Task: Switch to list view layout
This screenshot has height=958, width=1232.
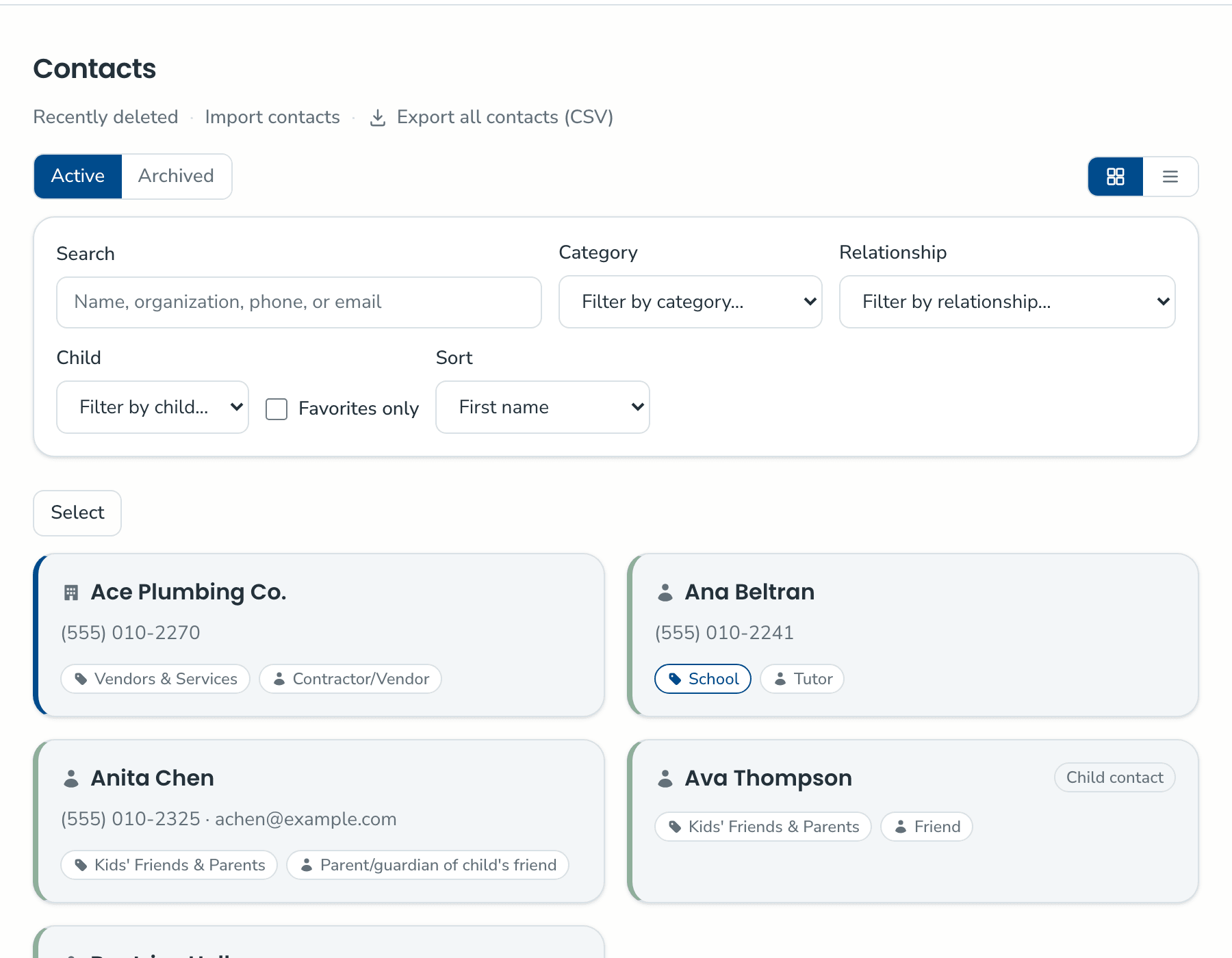Action: click(x=1170, y=177)
